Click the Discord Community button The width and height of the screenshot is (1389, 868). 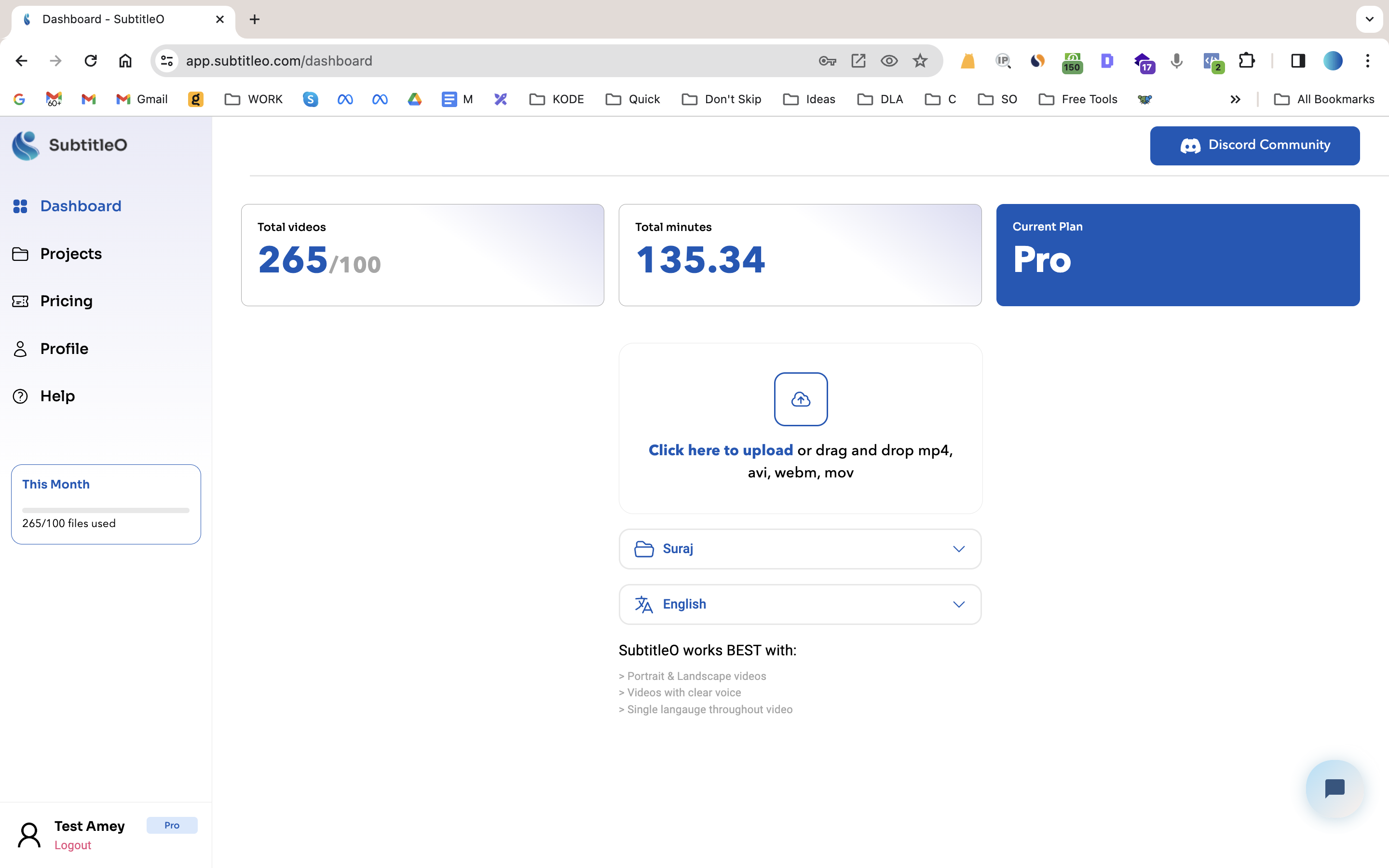pos(1255,145)
